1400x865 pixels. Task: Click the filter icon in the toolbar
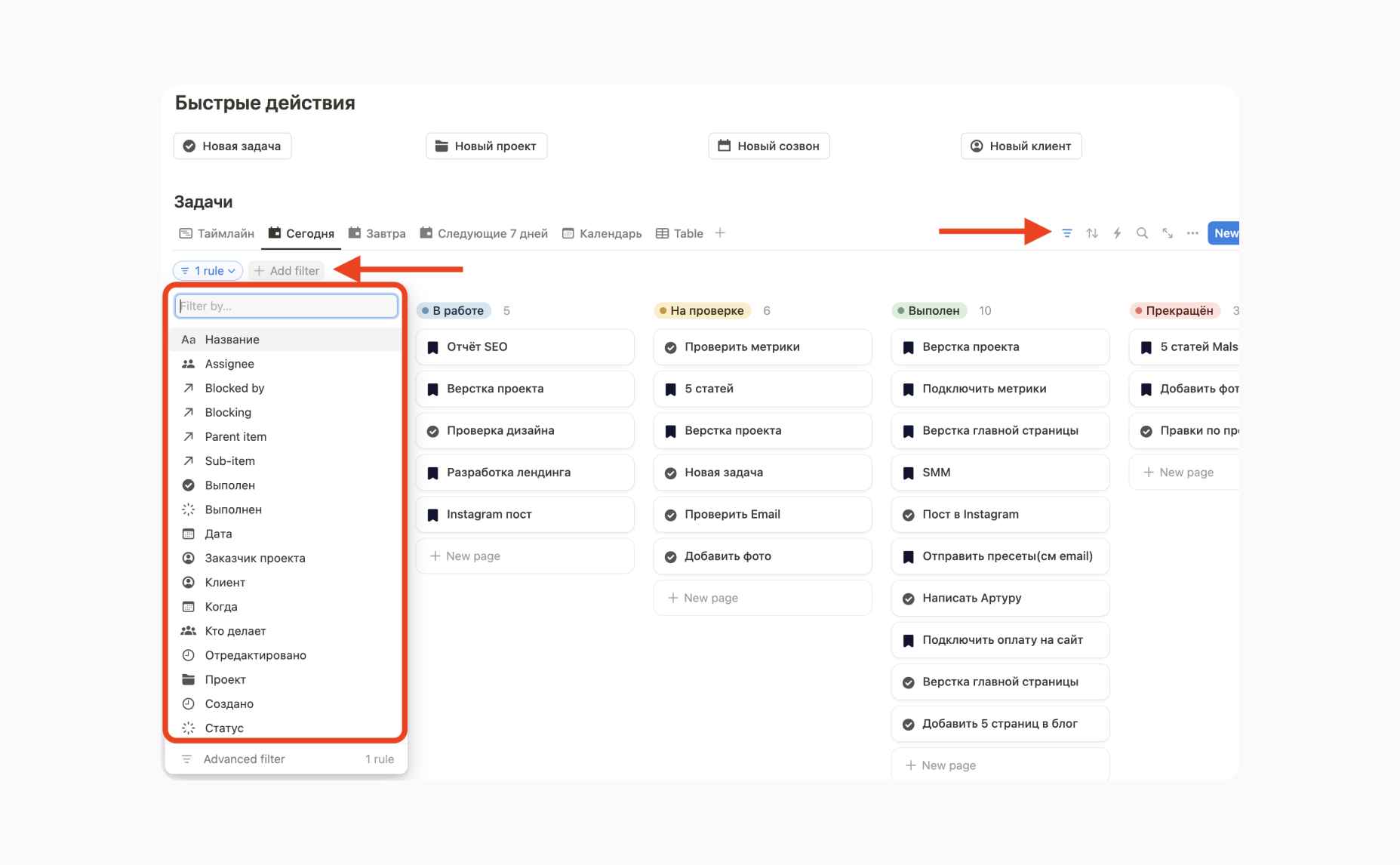click(x=1066, y=233)
